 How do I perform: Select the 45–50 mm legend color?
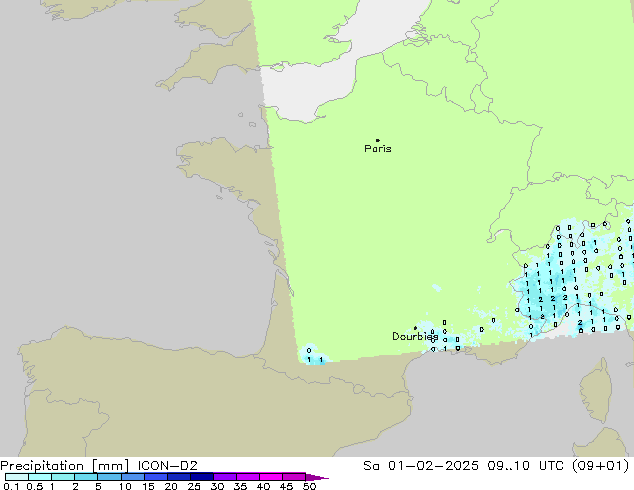(294, 477)
